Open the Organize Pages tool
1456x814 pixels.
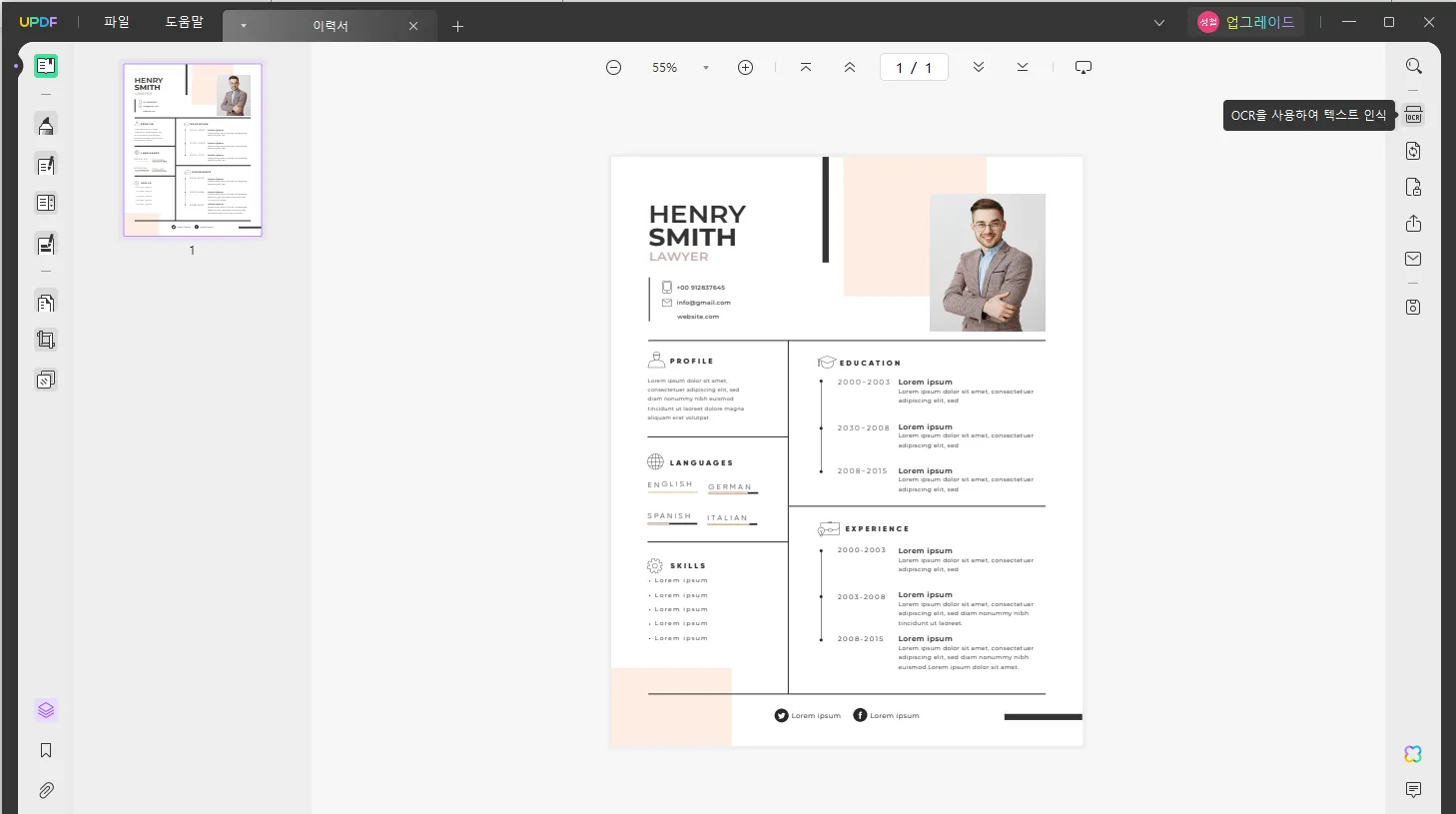pos(46,203)
